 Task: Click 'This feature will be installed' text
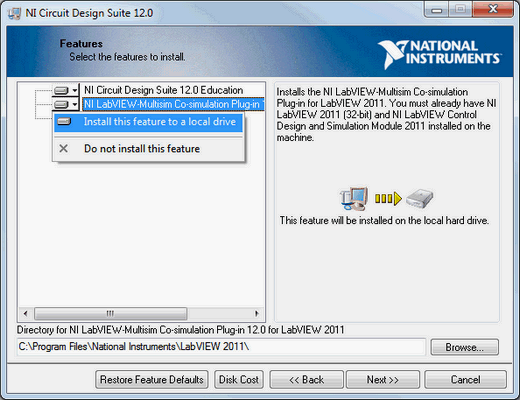pos(384,221)
